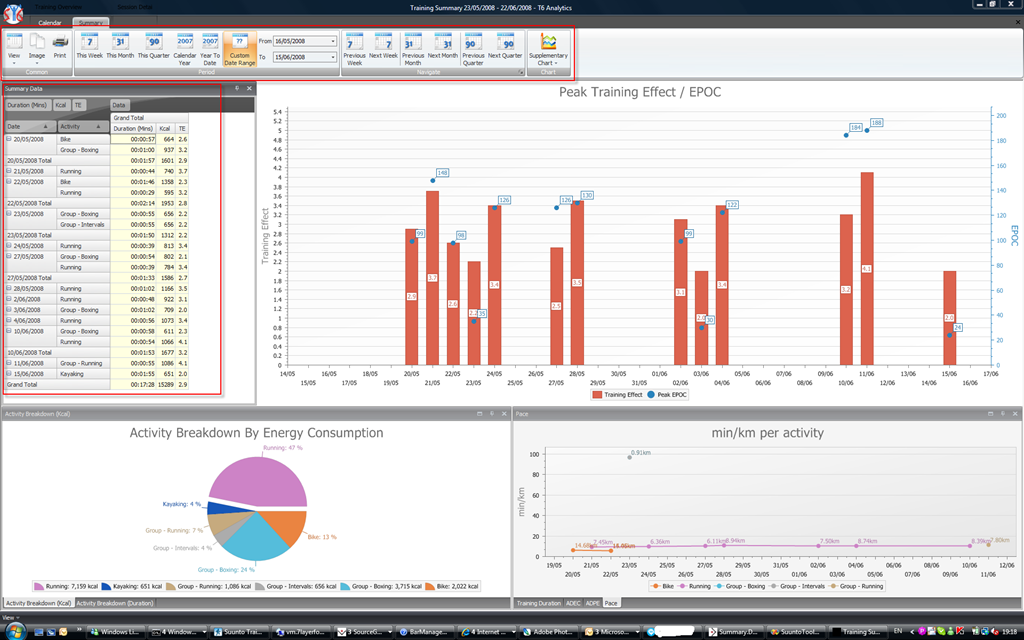This screenshot has width=1024, height=640.
Task: Open the From date dropdown
Action: (333, 41)
